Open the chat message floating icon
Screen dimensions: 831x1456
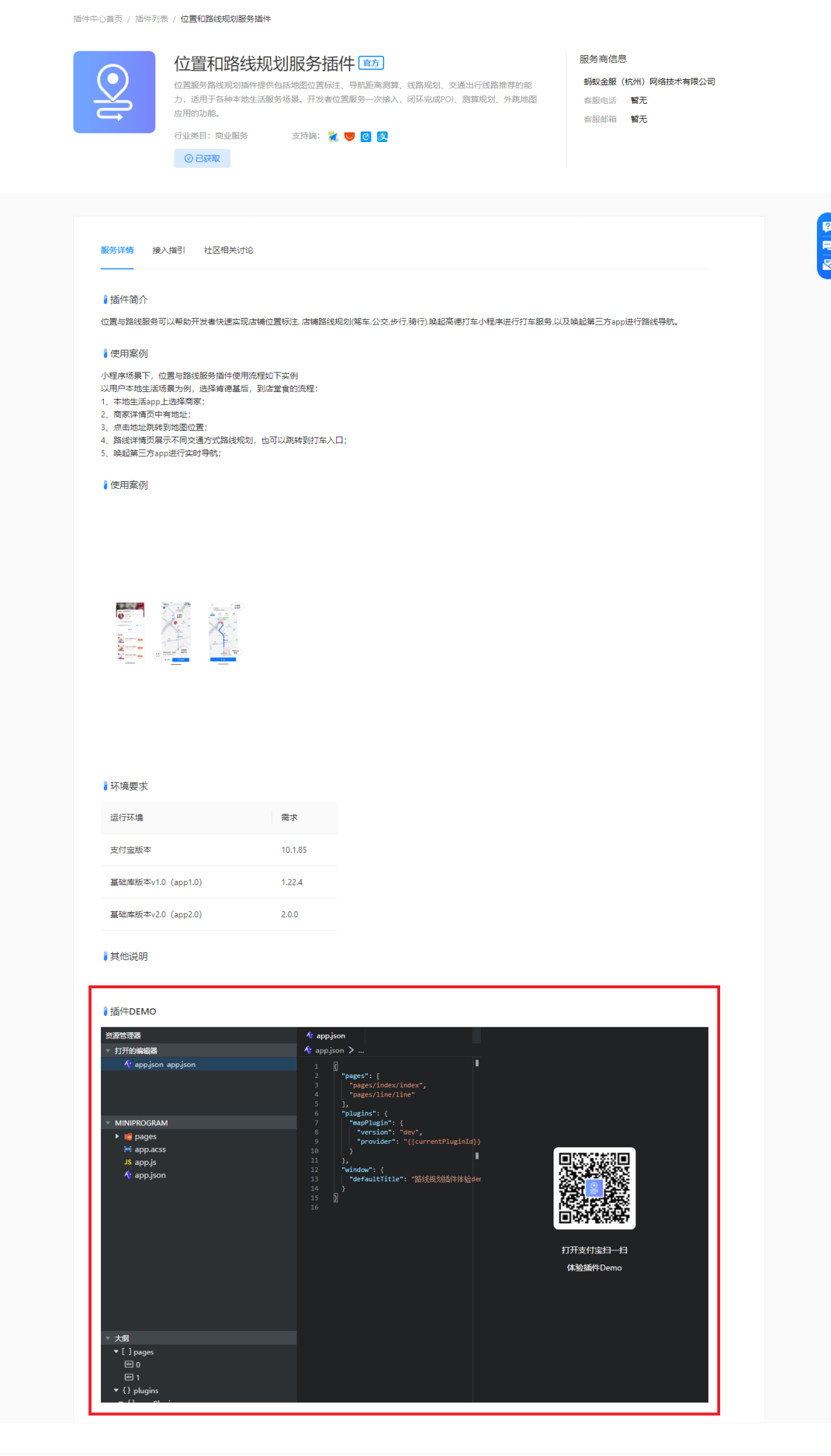[826, 246]
